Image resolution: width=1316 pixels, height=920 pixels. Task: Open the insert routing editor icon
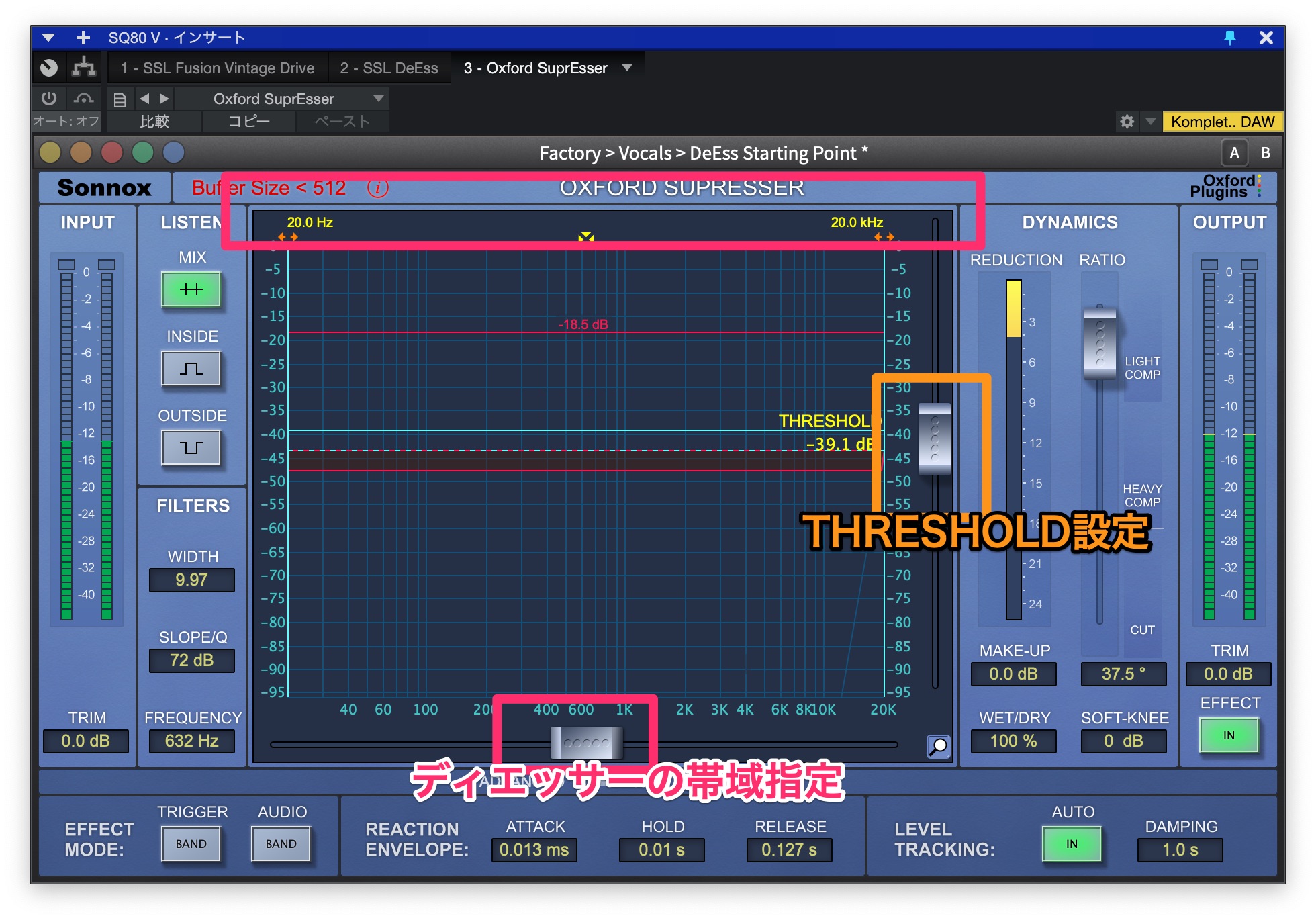[x=84, y=67]
